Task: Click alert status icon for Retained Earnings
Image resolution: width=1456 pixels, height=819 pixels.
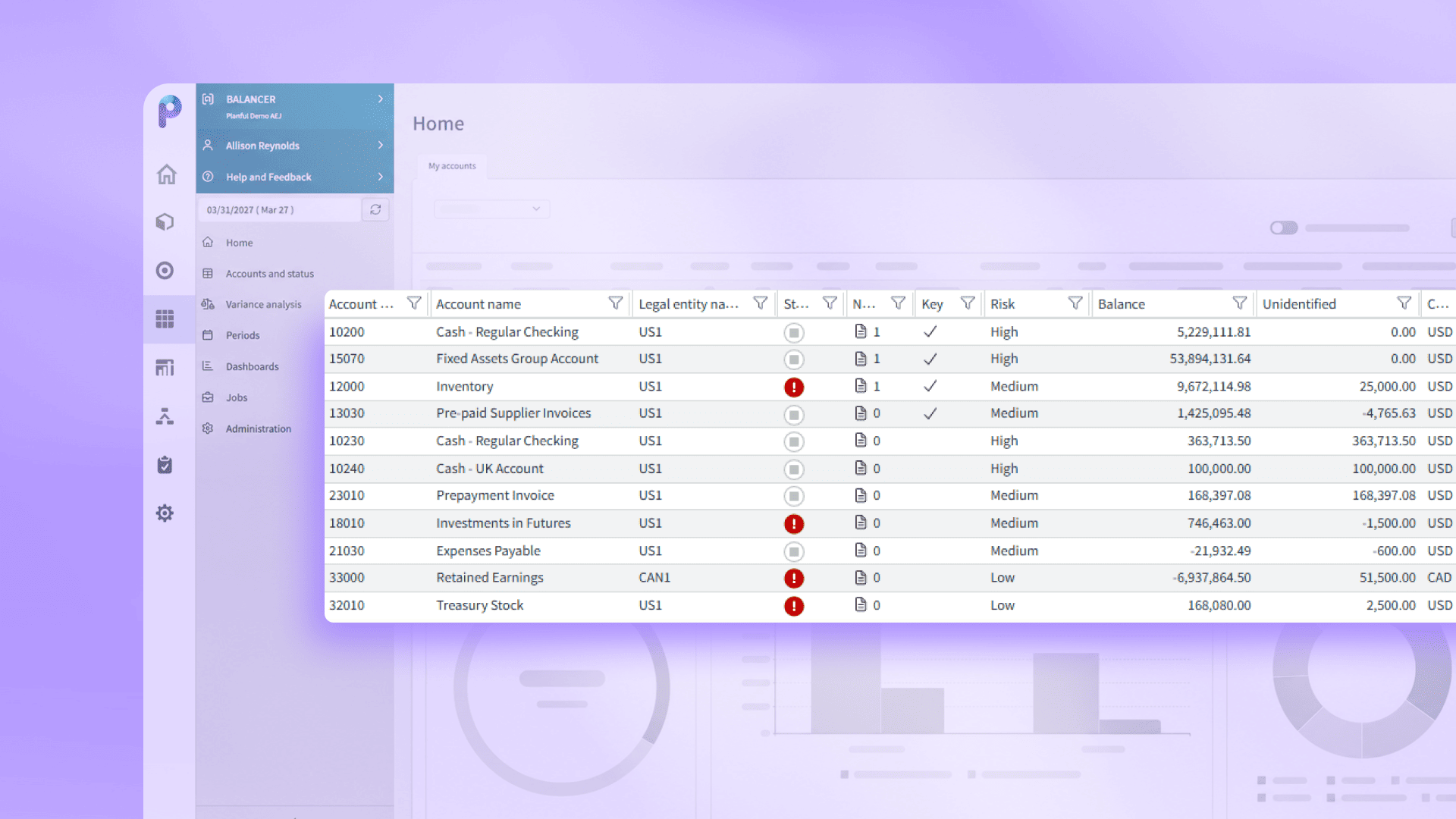Action: [794, 579]
